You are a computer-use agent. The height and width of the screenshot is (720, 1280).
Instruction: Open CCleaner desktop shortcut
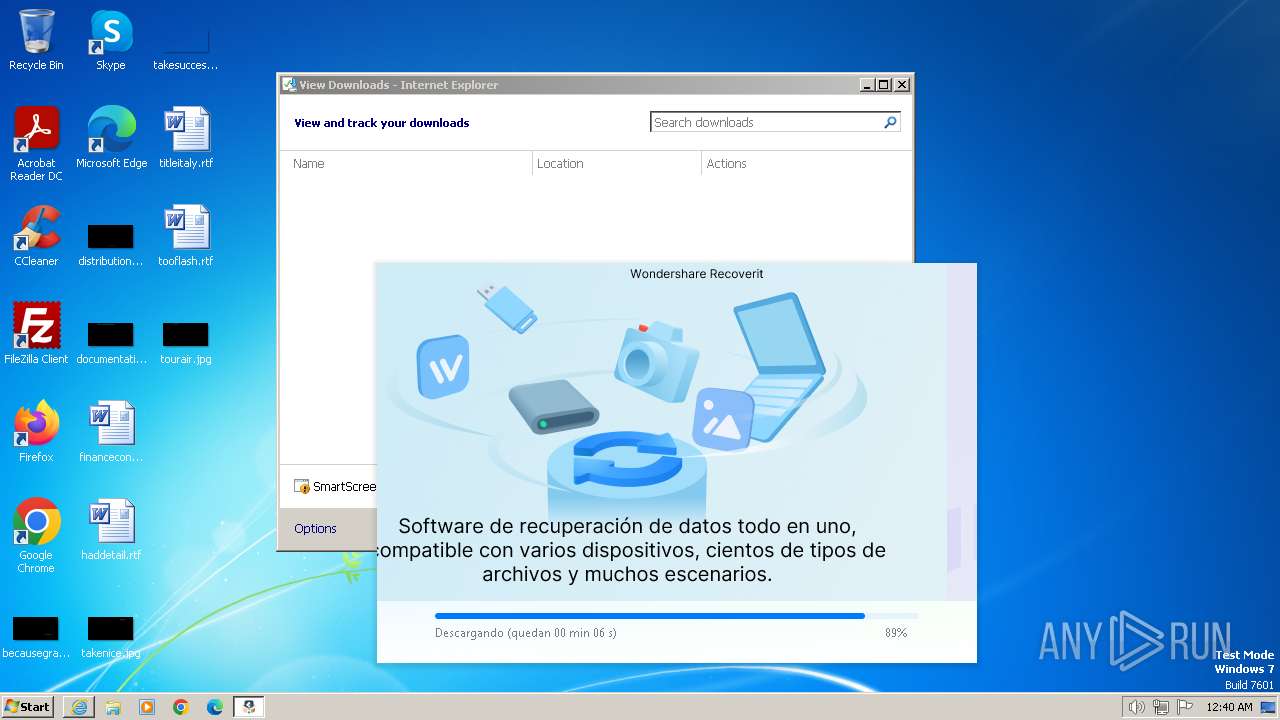coord(36,236)
